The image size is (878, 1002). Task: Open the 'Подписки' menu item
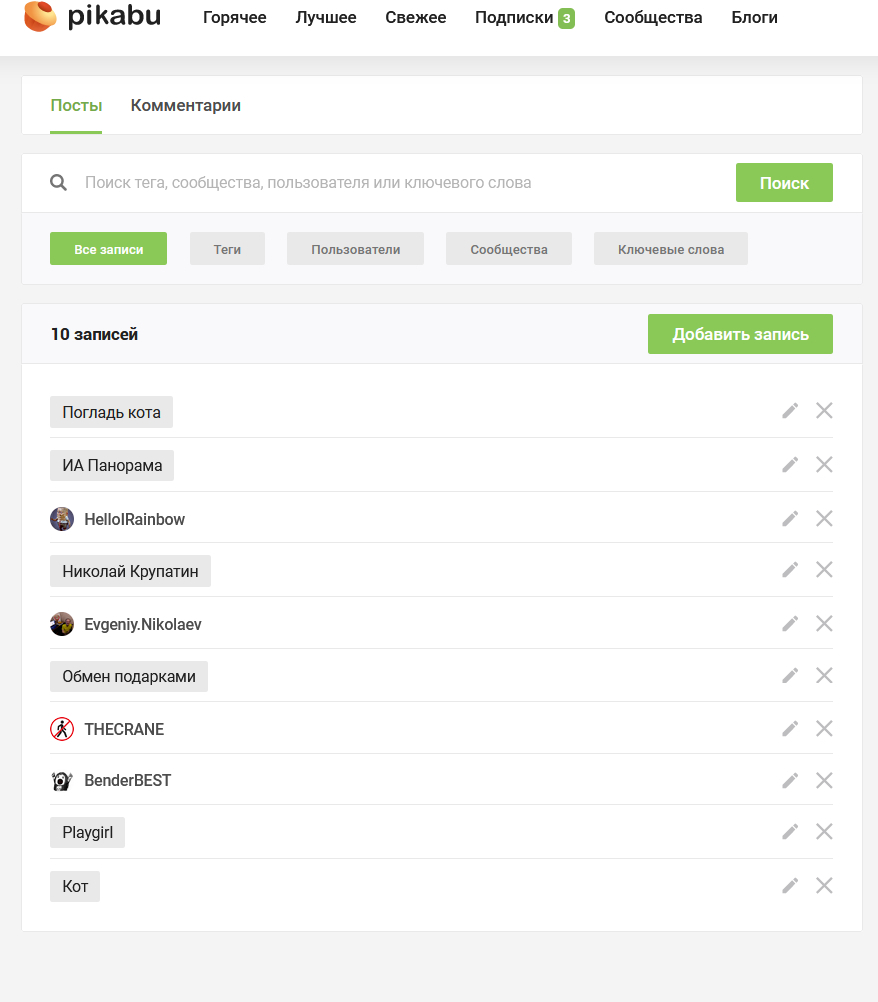click(515, 18)
